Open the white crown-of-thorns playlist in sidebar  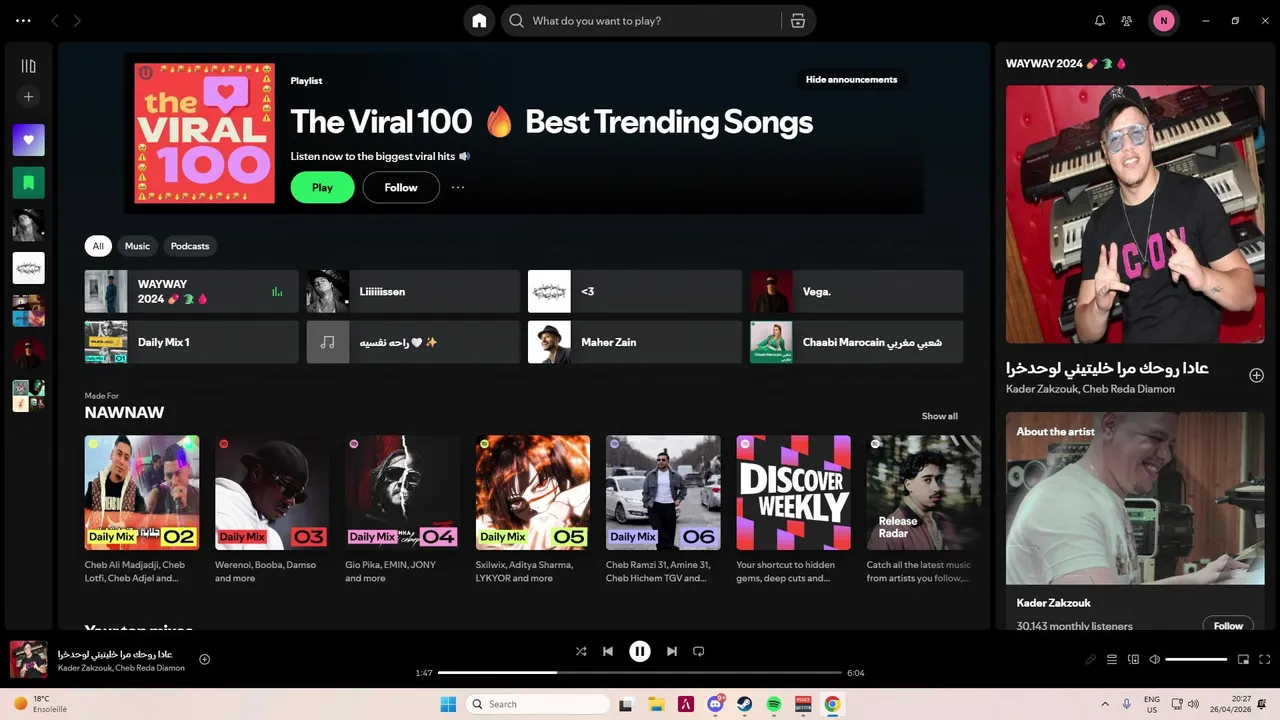28,268
